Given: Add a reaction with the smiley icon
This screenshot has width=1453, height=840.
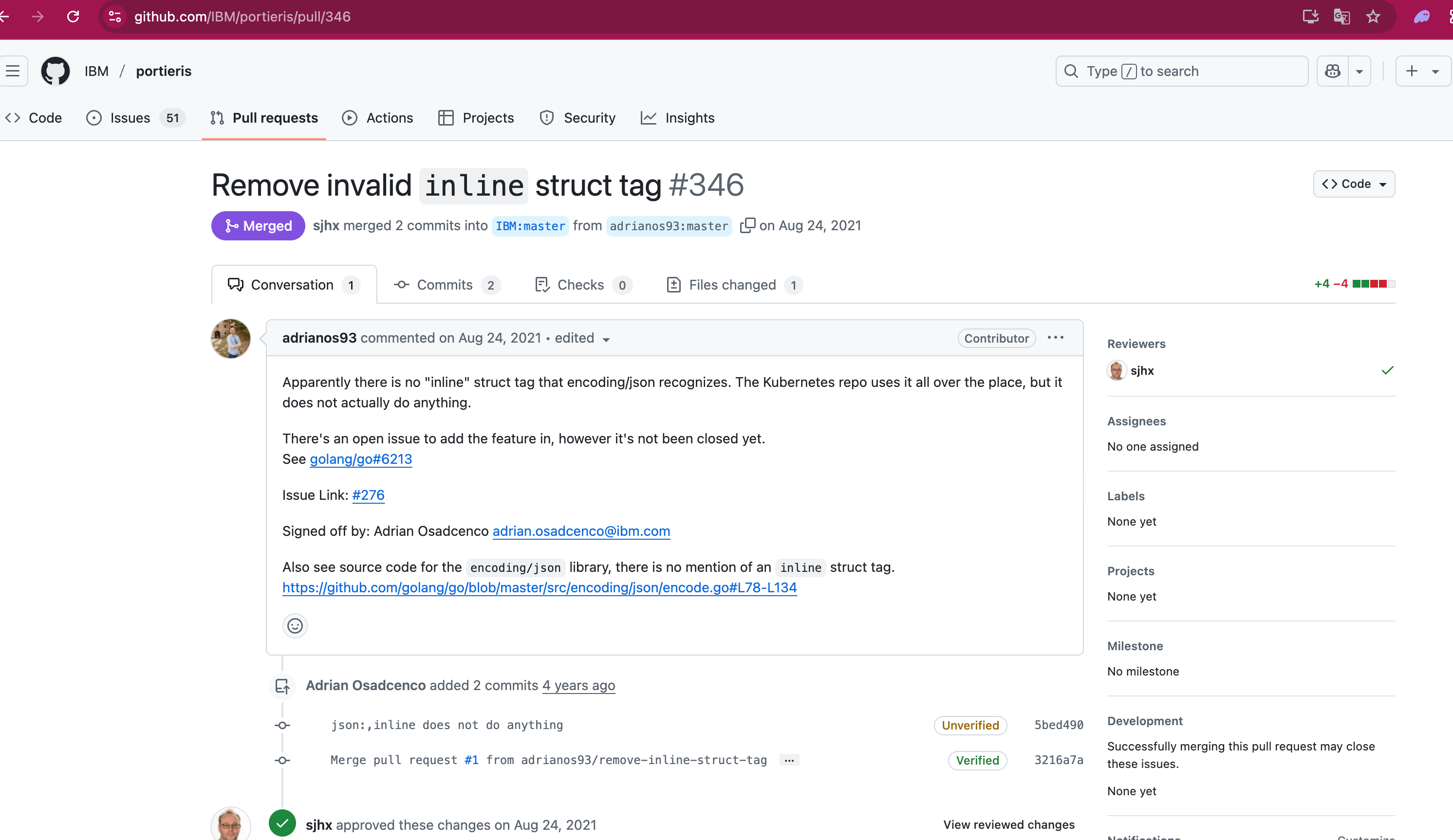Looking at the screenshot, I should coord(295,626).
